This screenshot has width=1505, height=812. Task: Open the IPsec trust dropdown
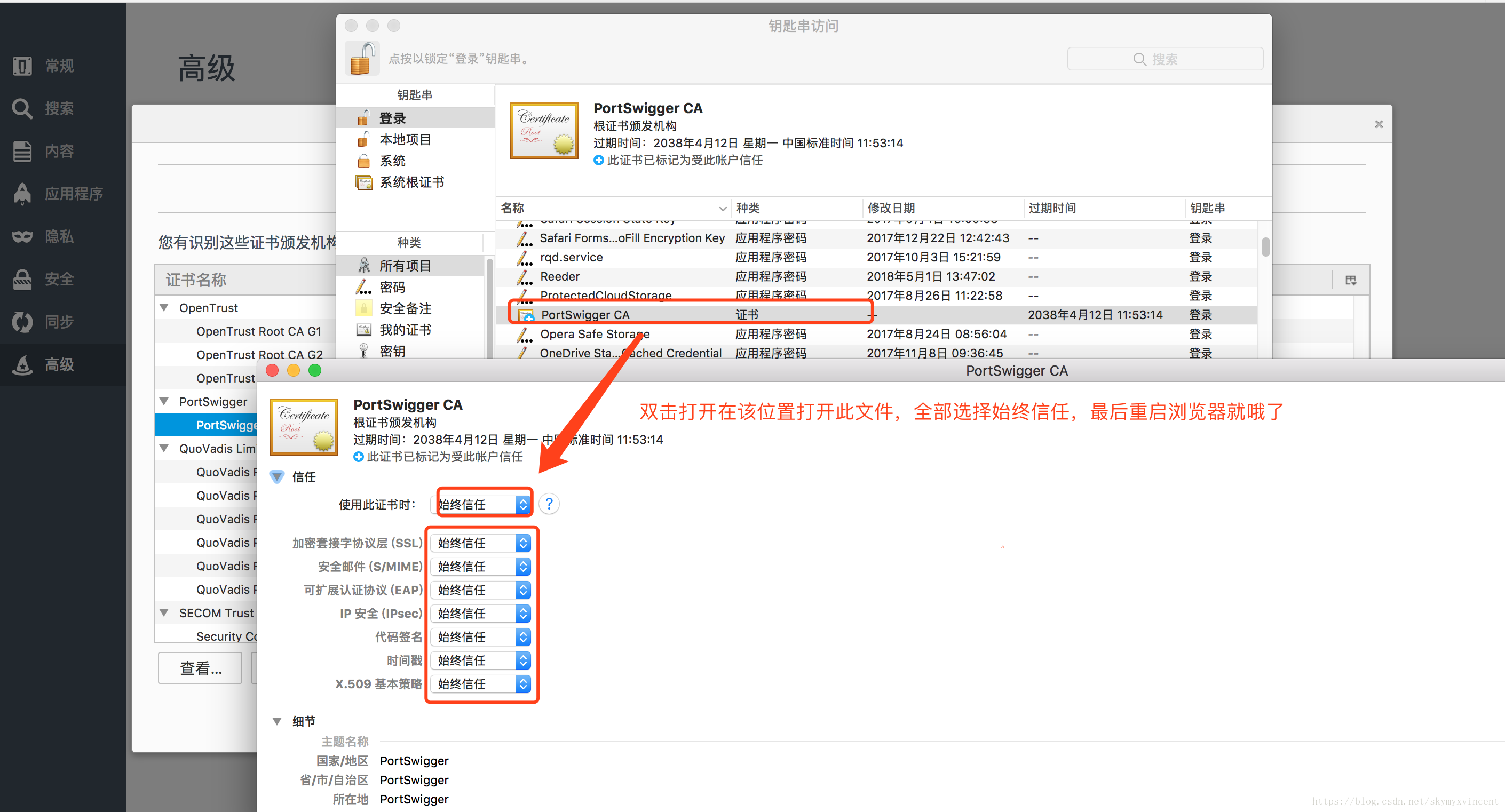[x=481, y=614]
